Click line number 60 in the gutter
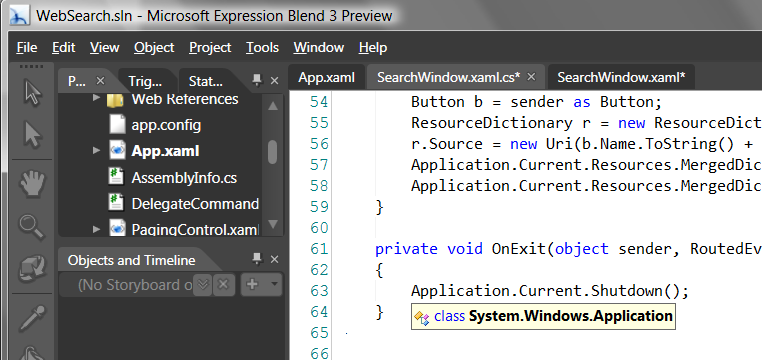This screenshot has width=762, height=360. coord(319,227)
